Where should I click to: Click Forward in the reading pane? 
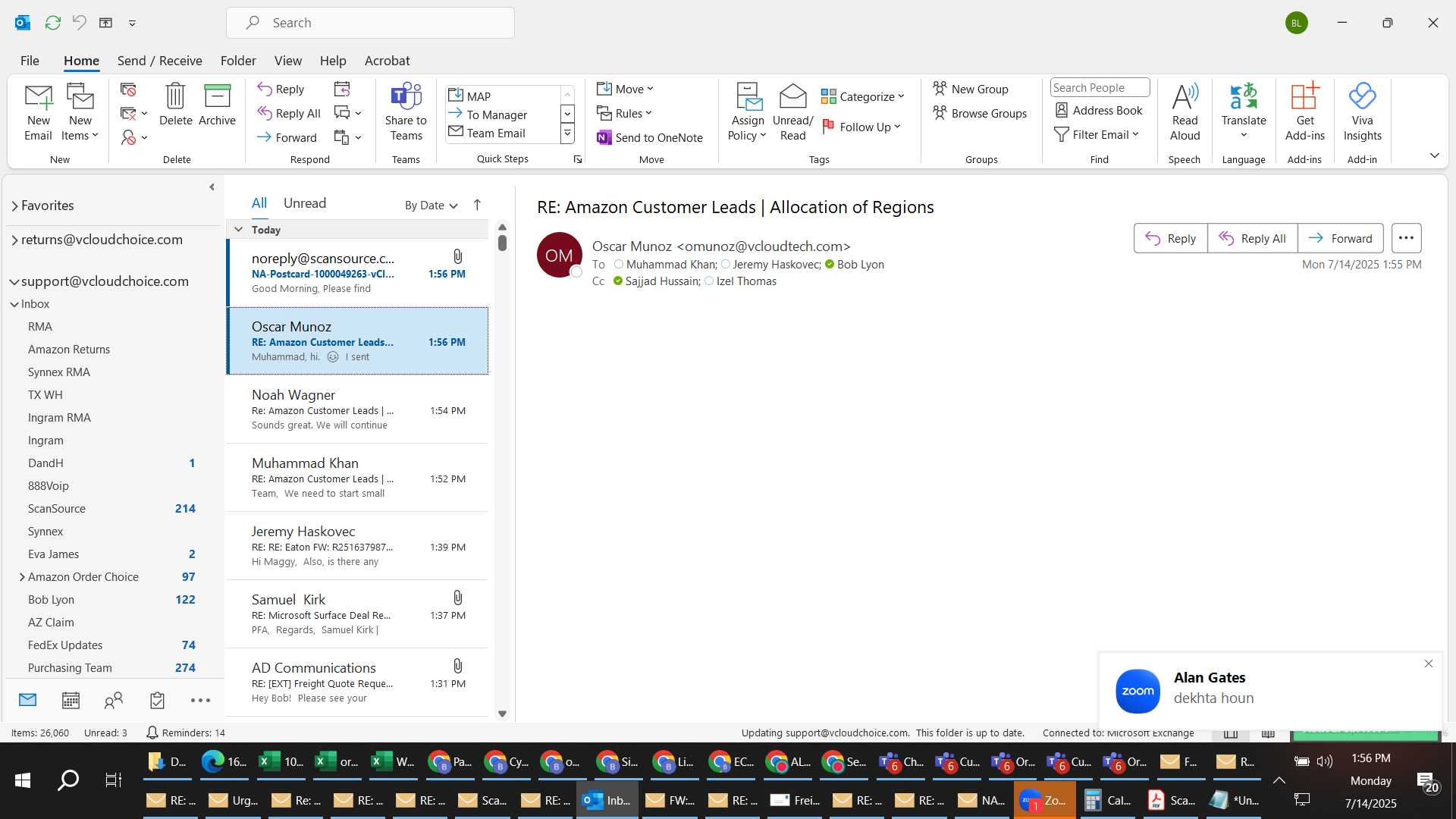tap(1340, 238)
